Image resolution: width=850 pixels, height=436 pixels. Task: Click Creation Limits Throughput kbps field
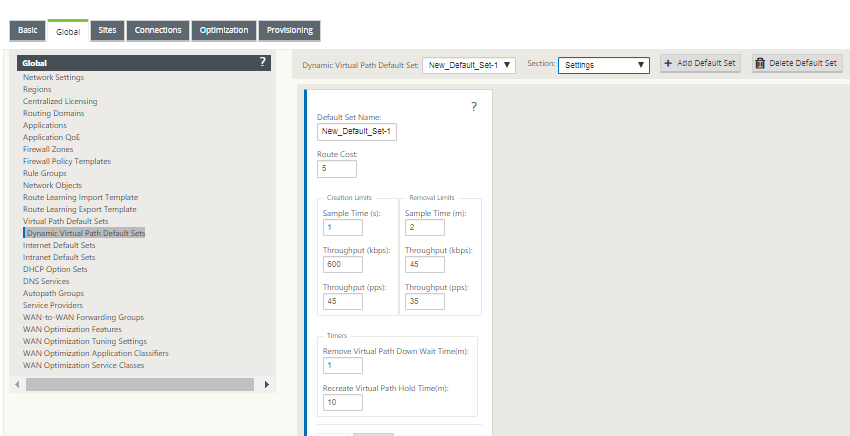click(343, 264)
